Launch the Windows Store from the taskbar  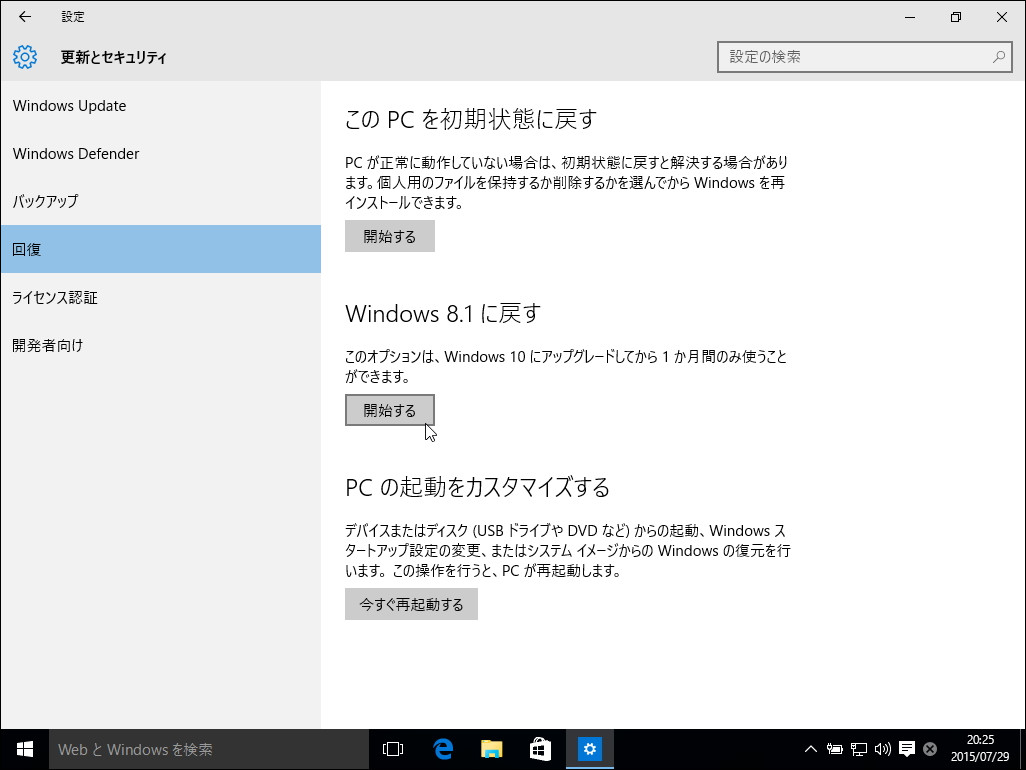tap(540, 749)
